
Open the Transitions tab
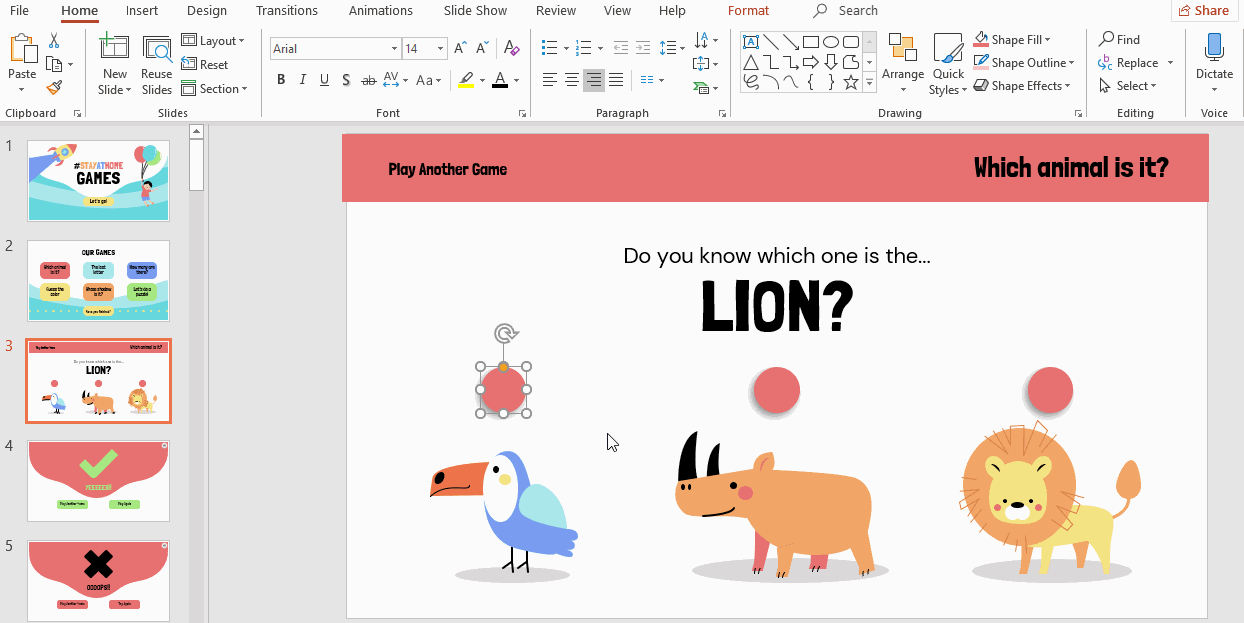pos(287,11)
